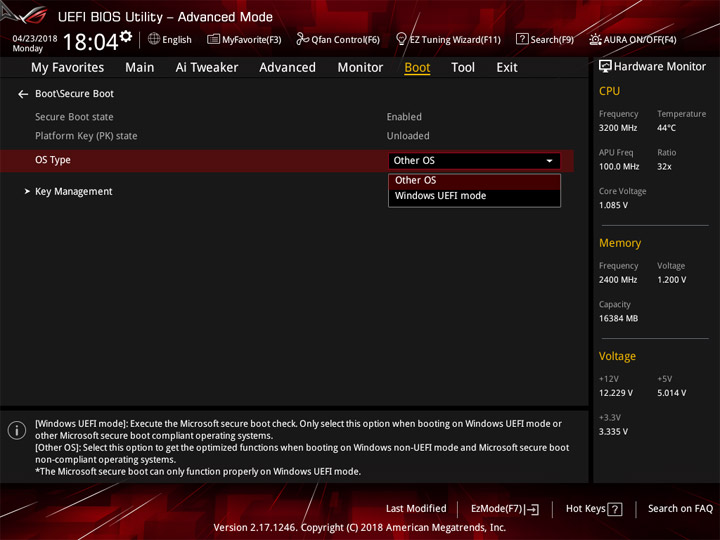This screenshot has width=720, height=540.
Task: Click the OS Type label
Action: click(53, 160)
